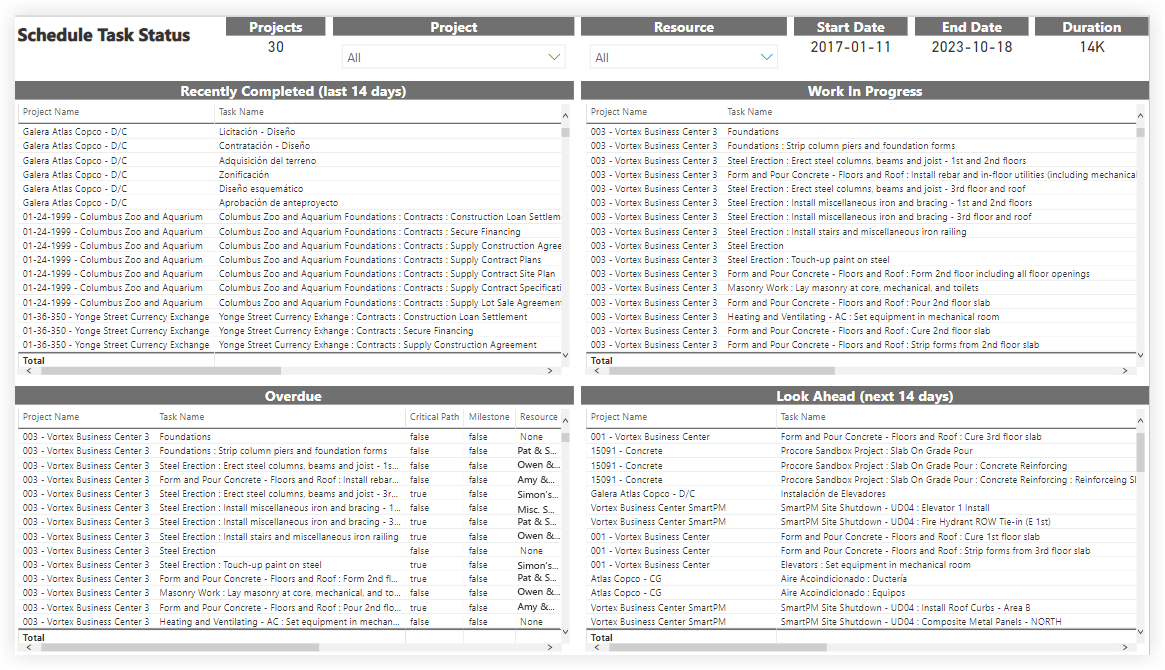
Task: Sort Work In Progress by Task Name header
Action: tap(750, 111)
